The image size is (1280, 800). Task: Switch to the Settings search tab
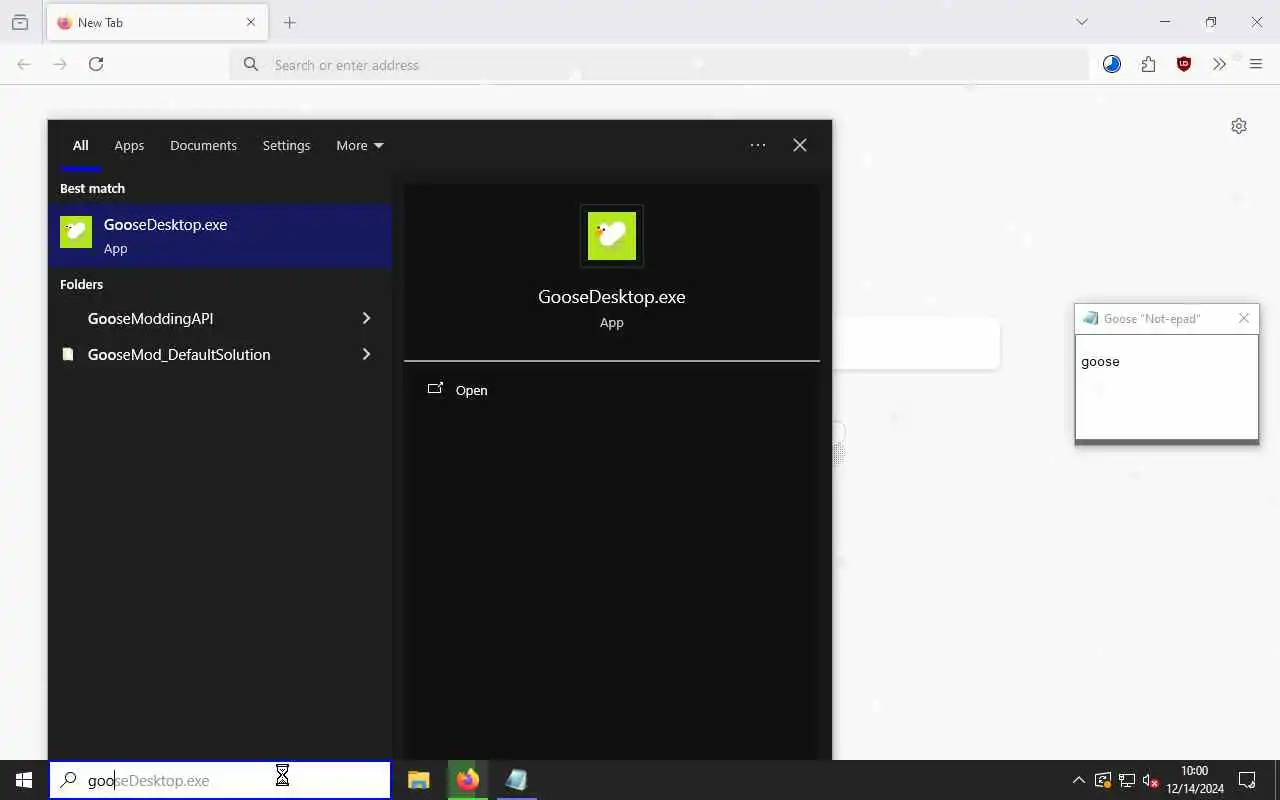[x=286, y=145]
